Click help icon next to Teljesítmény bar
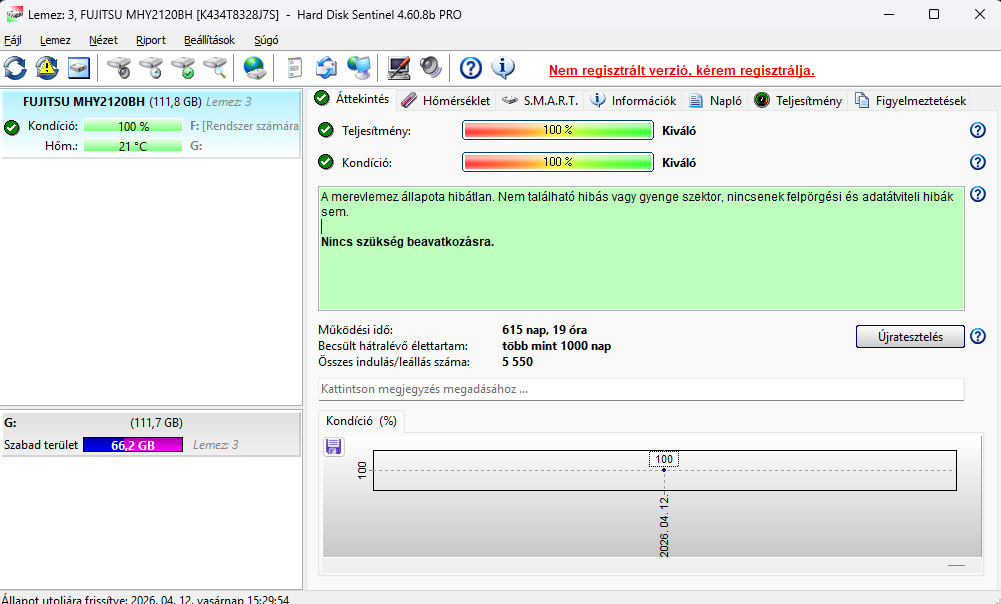The height and width of the screenshot is (604, 1001). [977, 130]
